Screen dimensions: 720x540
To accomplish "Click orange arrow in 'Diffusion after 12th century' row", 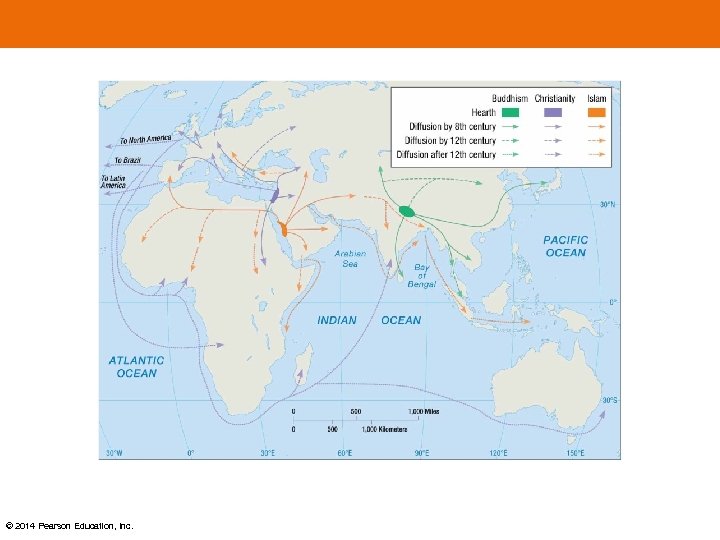I will tap(596, 155).
